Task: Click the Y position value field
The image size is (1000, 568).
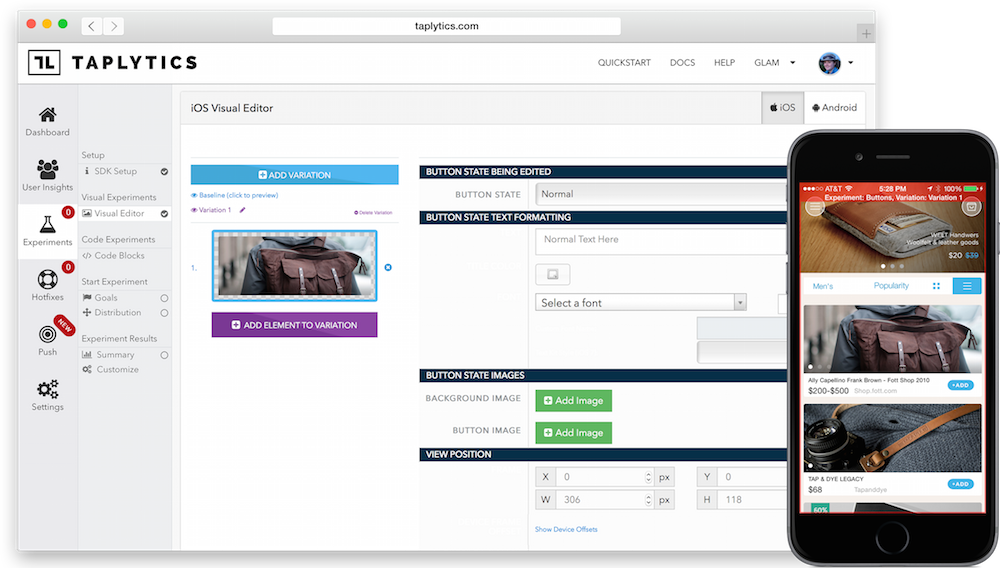Action: 752,477
